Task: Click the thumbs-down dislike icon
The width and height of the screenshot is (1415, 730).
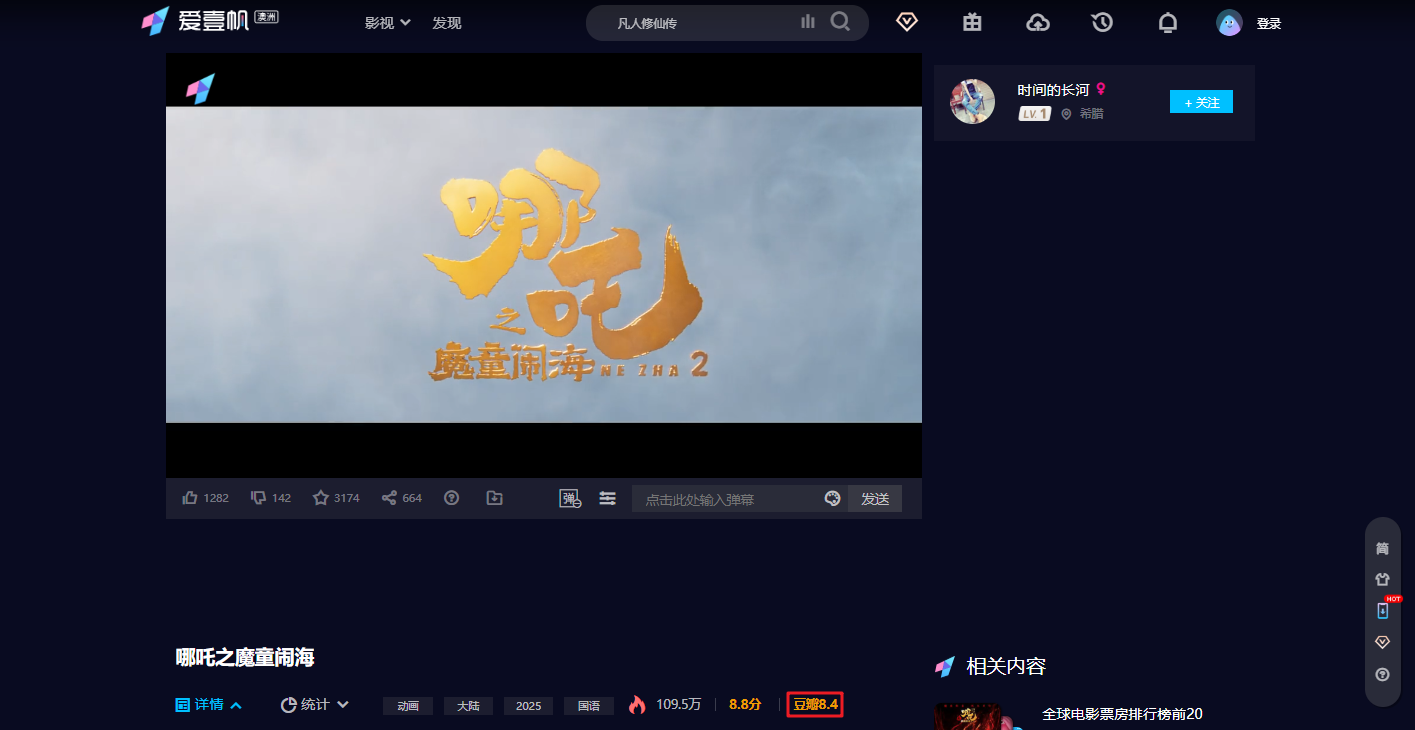Action: coord(258,498)
